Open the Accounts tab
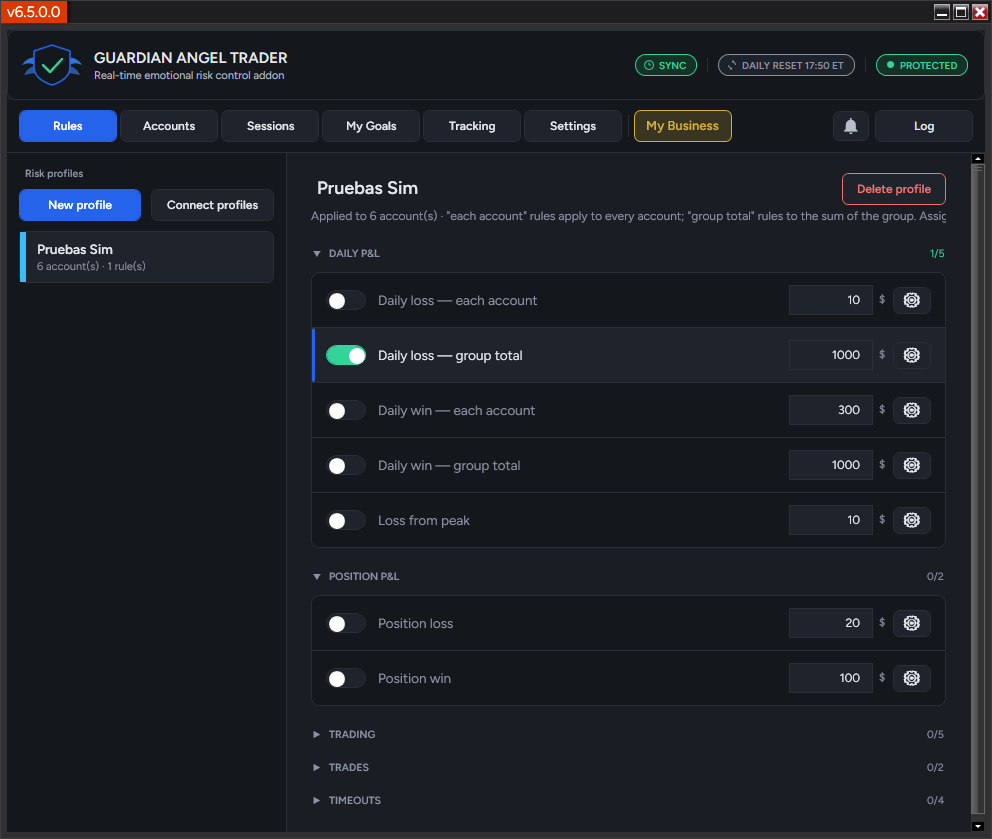992x839 pixels. (x=169, y=126)
